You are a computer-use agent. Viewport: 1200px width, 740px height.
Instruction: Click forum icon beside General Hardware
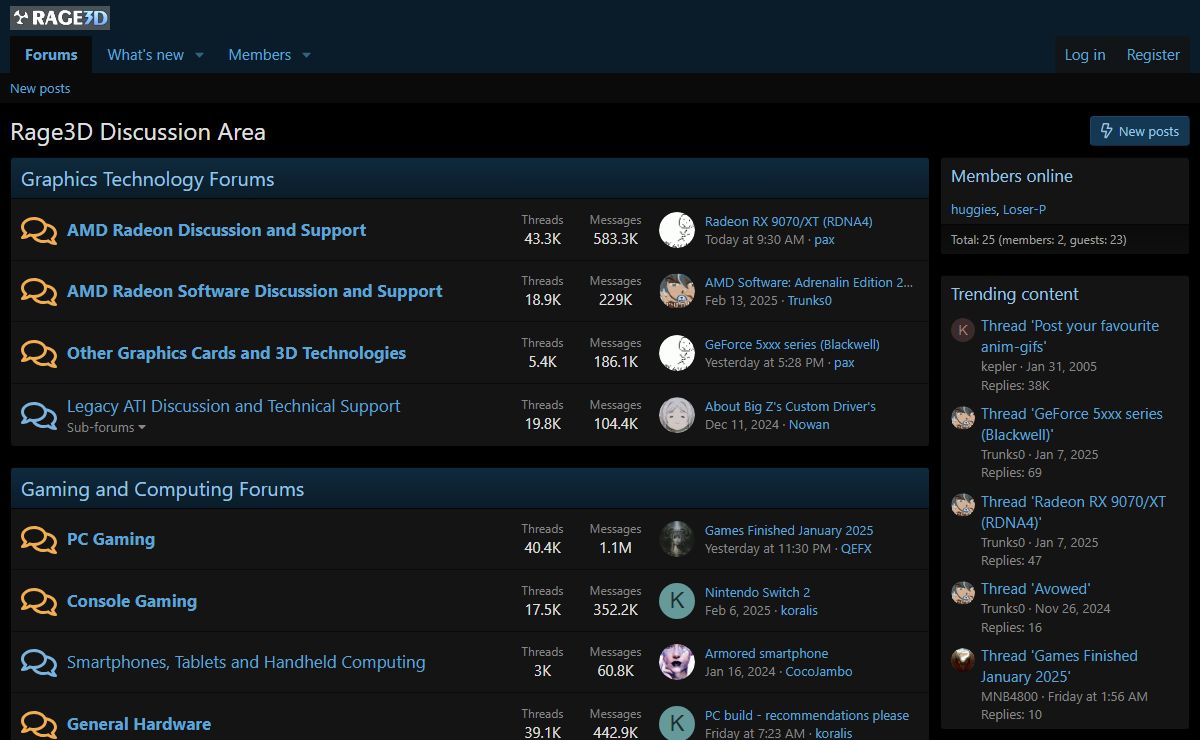coord(39,724)
